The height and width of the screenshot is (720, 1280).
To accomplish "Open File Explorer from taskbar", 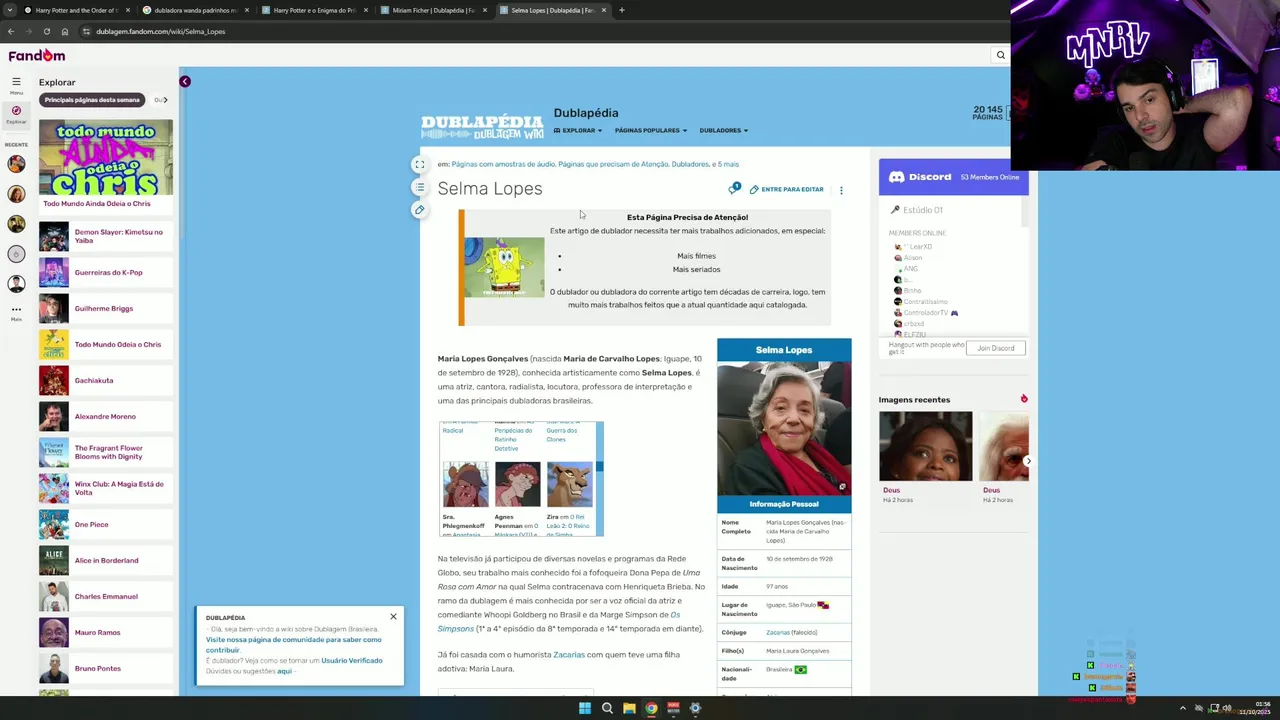I will click(x=629, y=708).
